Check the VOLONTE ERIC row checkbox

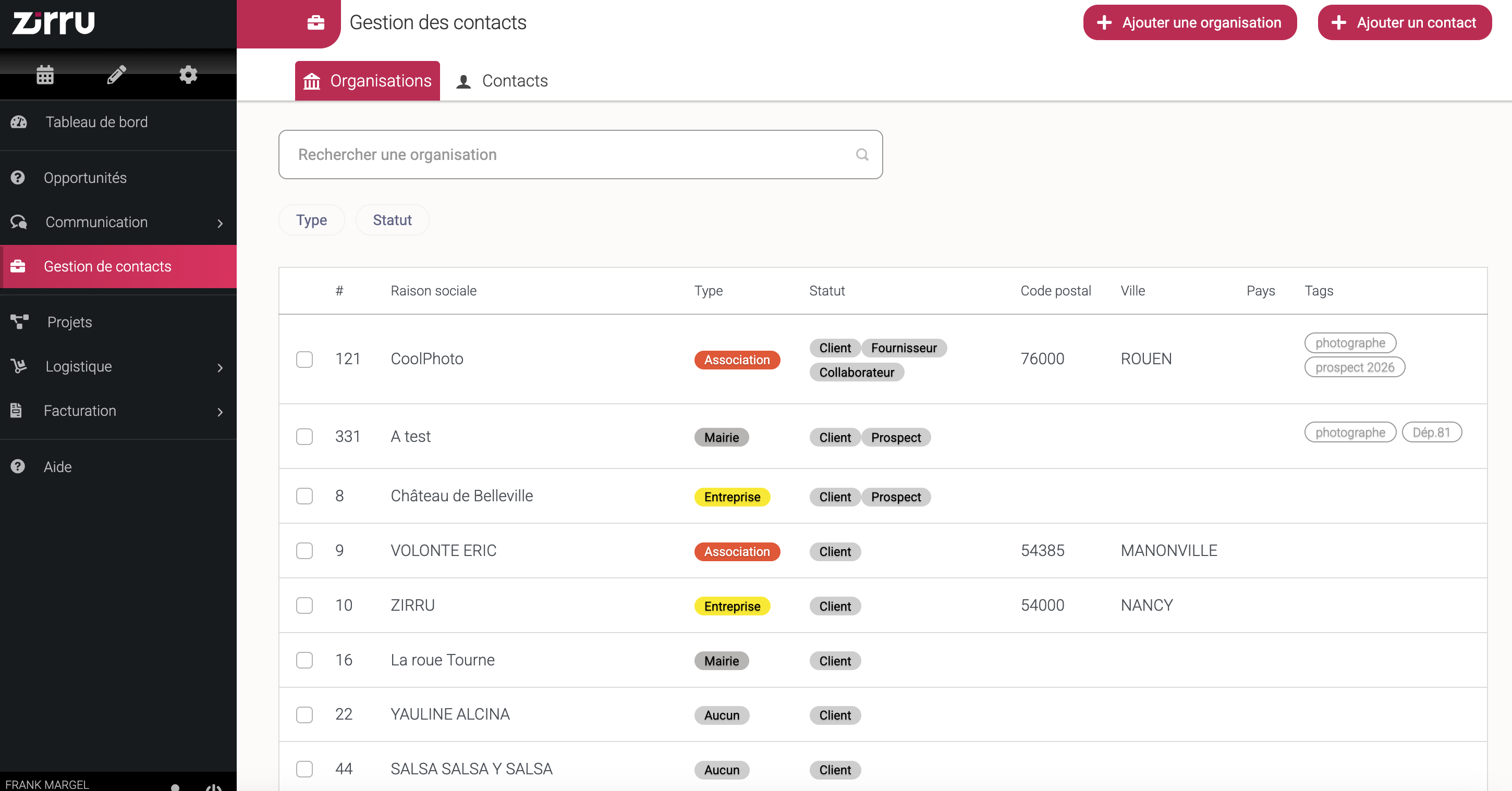[304, 550]
